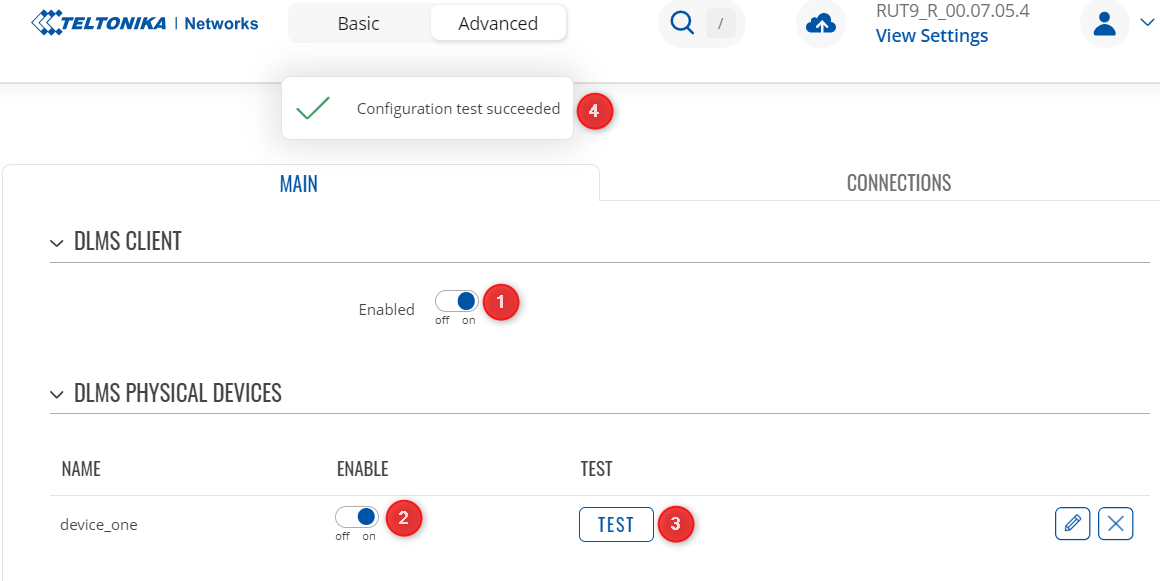The width and height of the screenshot is (1160, 581).
Task: Click the device_one name entry
Action: [x=99, y=524]
